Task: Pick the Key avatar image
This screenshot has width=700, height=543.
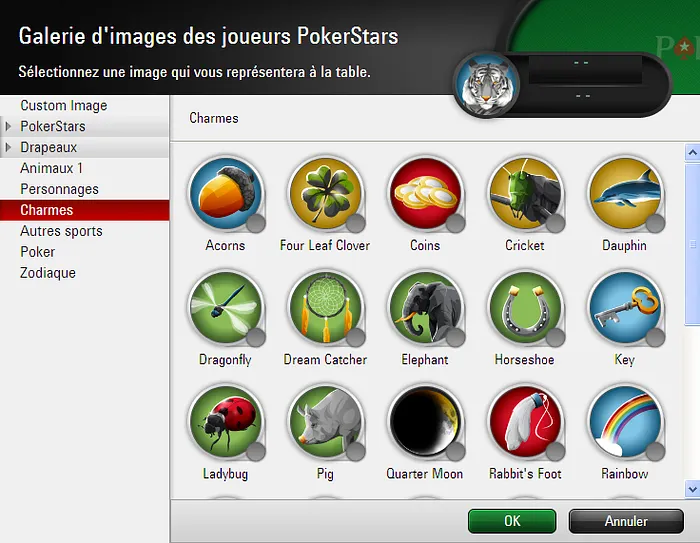Action: click(625, 308)
